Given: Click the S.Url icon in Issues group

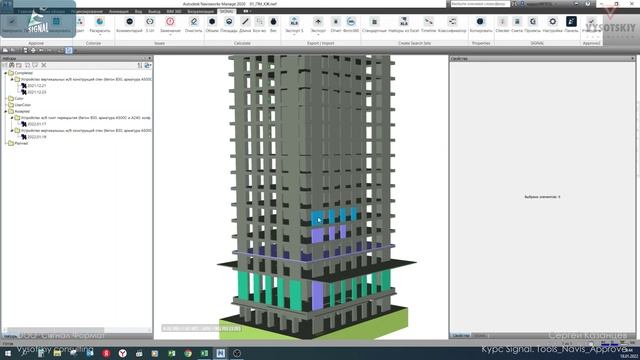Looking at the screenshot, I should pyautogui.click(x=150, y=22).
